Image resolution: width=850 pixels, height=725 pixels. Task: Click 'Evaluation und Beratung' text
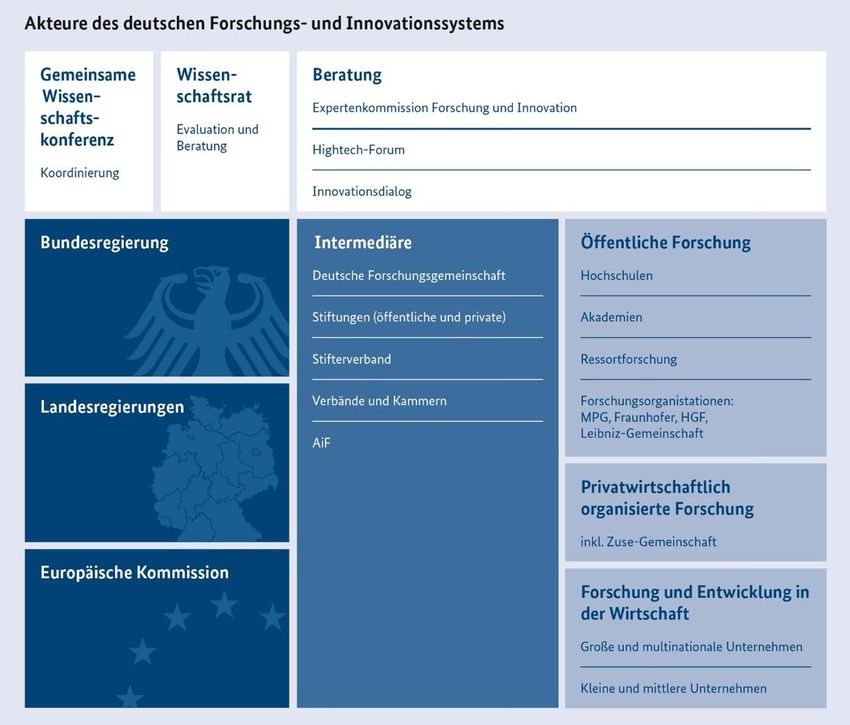(x=217, y=137)
